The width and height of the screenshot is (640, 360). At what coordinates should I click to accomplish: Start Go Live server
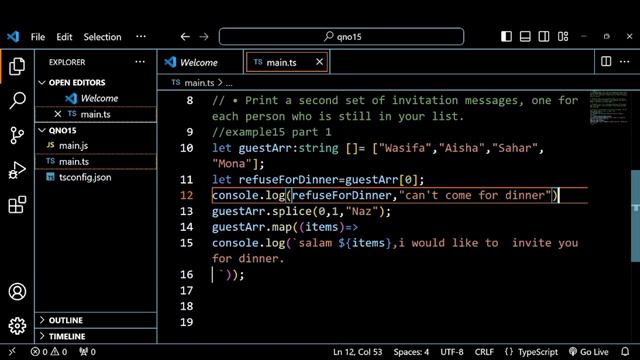coord(589,352)
